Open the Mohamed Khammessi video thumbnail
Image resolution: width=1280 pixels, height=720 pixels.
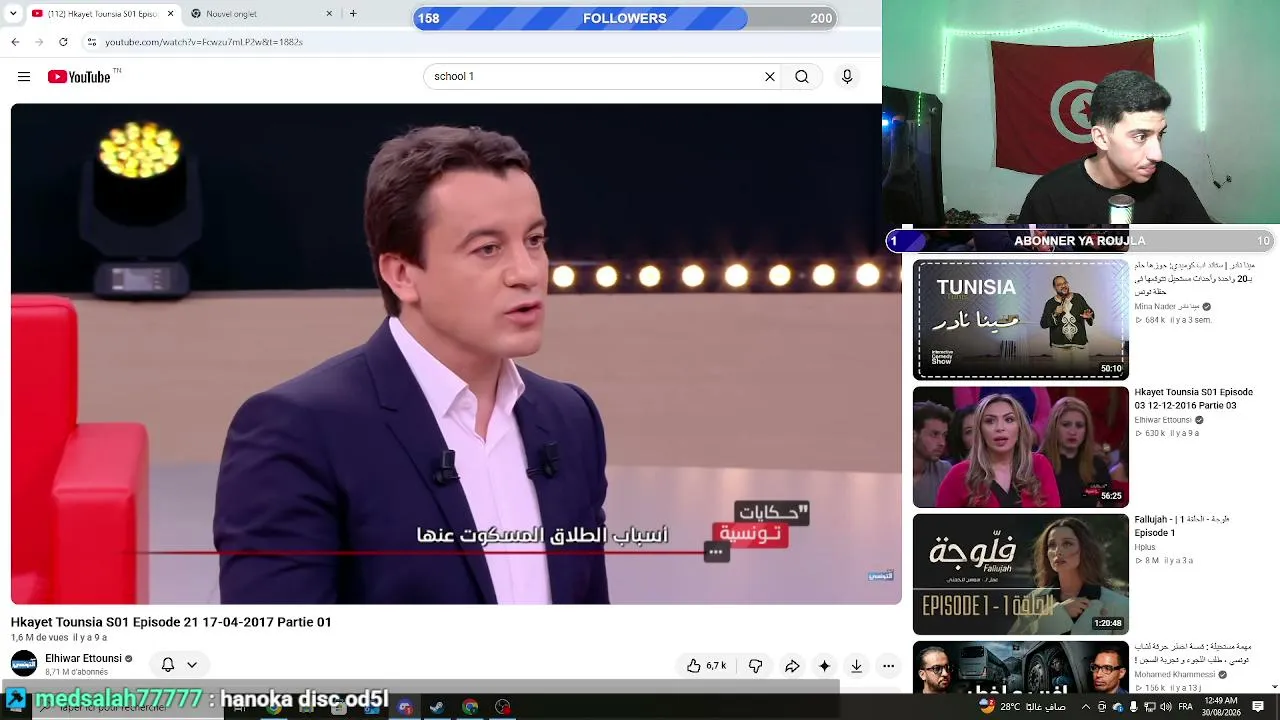point(1021,668)
